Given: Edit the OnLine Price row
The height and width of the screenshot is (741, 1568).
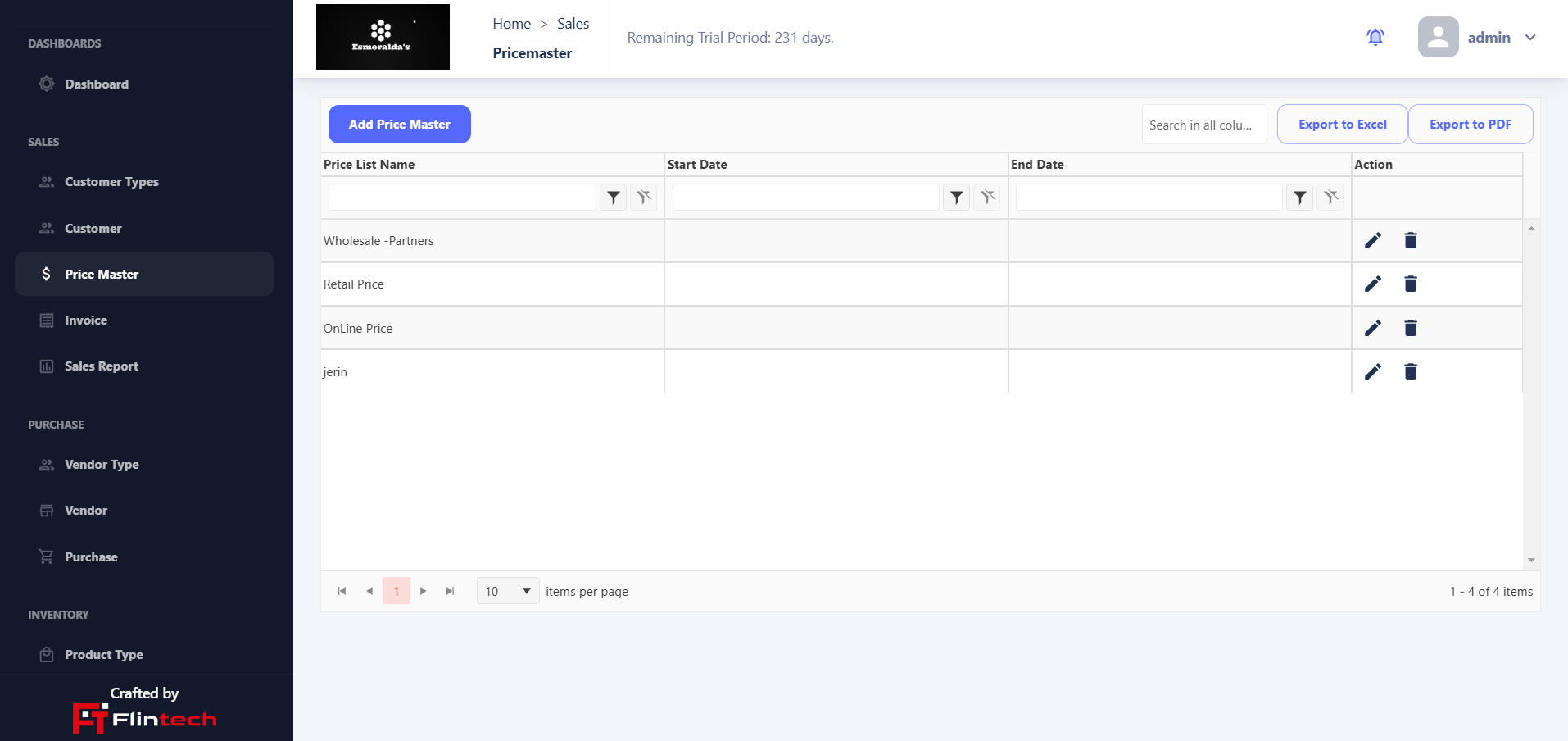Looking at the screenshot, I should [x=1372, y=328].
